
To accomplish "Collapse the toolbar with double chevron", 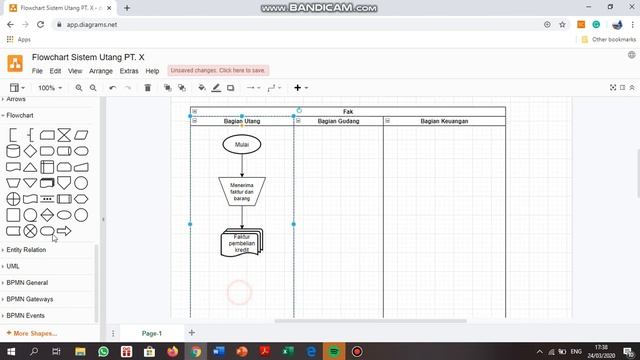I will tap(632, 88).
